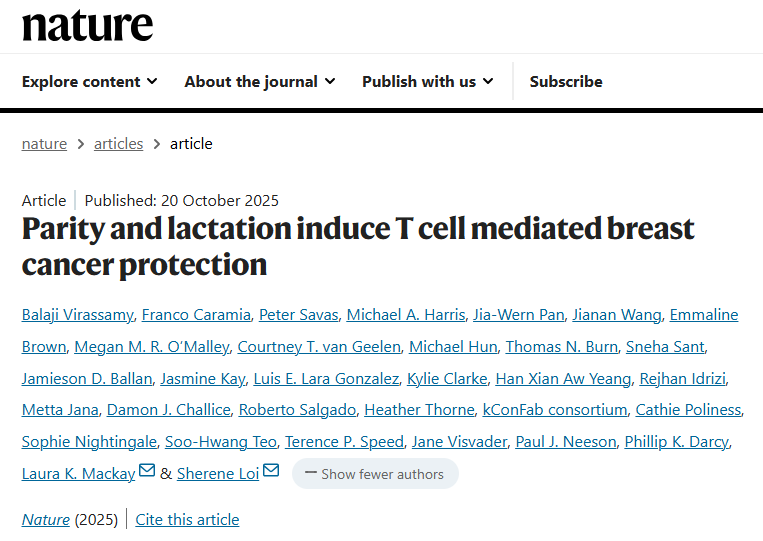Open author Balaji Virassamy's profile
763x541 pixels.
[x=77, y=315]
